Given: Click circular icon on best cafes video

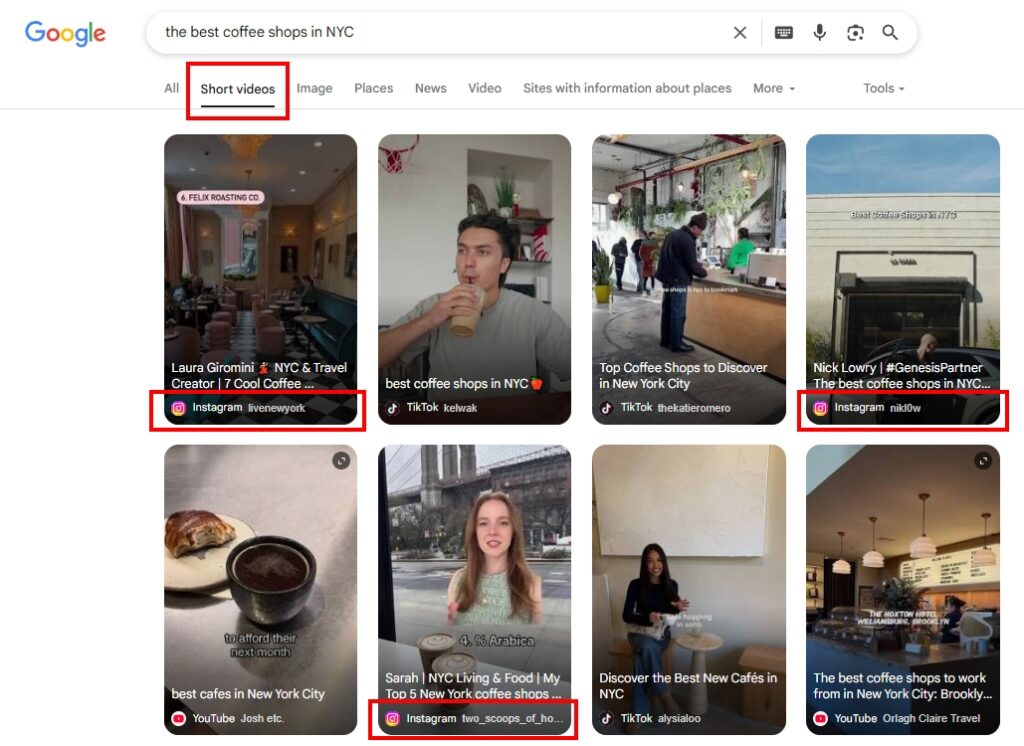Looking at the screenshot, I should [341, 461].
